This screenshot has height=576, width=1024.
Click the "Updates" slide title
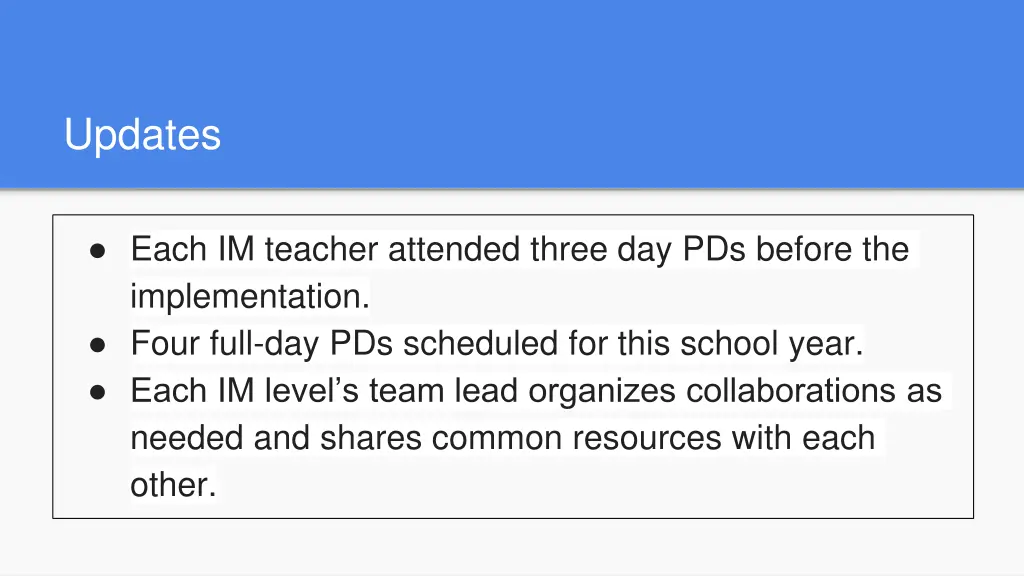point(142,135)
